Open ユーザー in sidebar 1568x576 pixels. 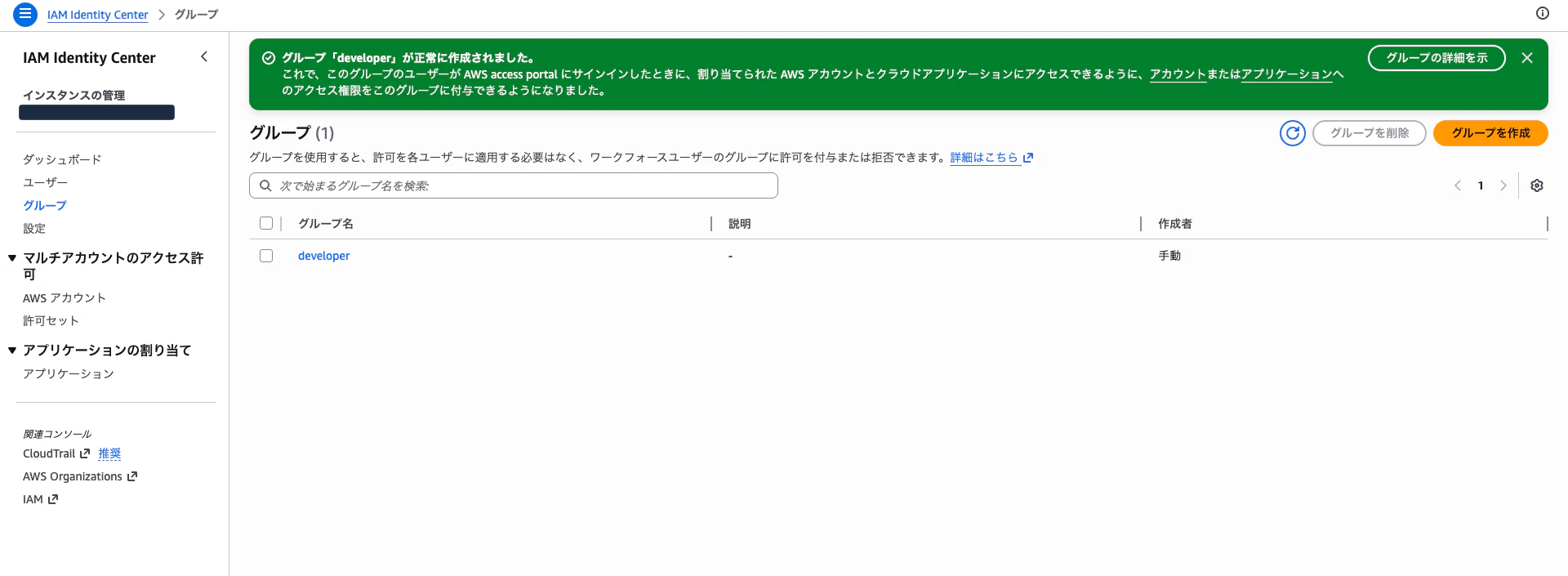pyautogui.click(x=45, y=182)
